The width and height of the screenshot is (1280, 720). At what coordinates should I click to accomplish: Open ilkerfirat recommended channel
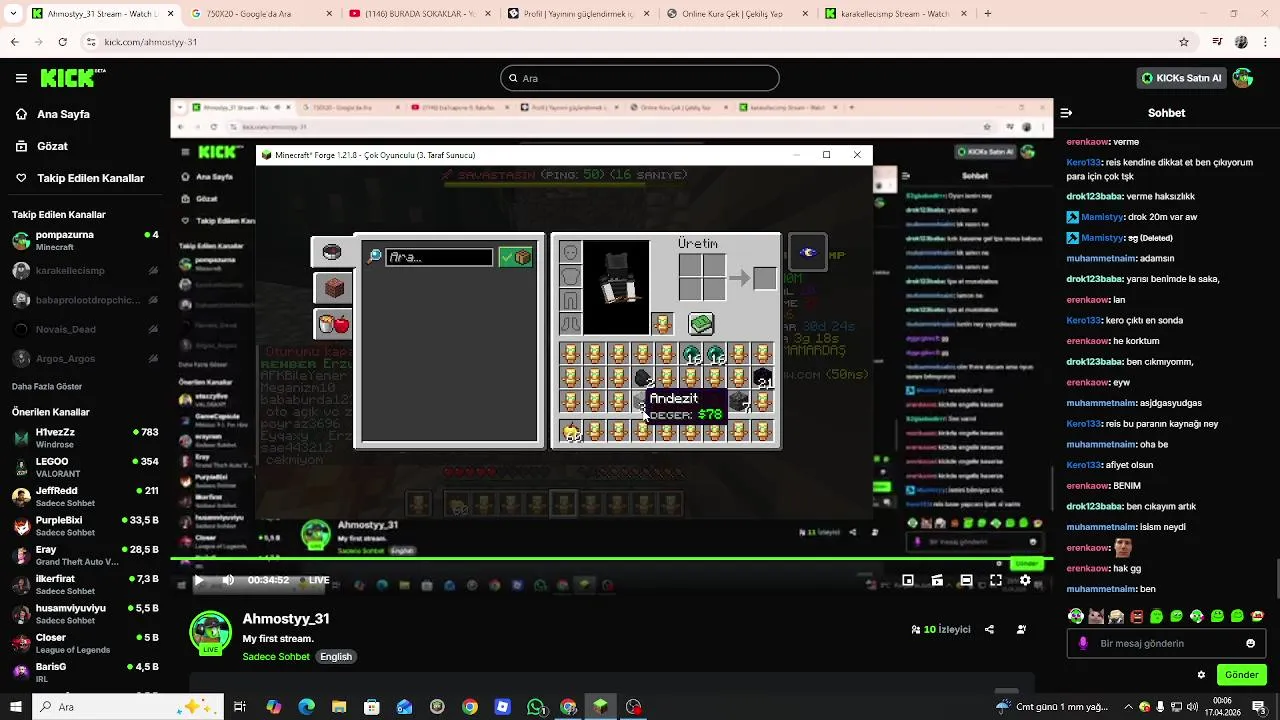(x=85, y=584)
